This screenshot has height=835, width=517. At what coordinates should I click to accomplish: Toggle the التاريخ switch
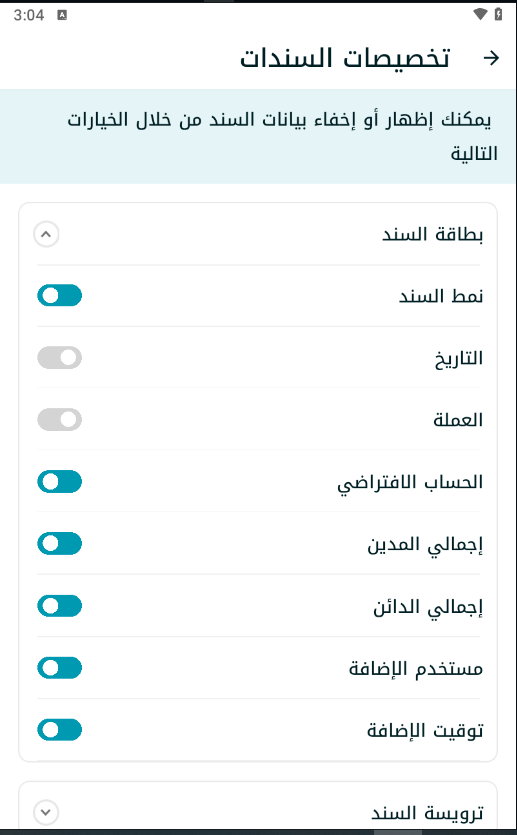pos(60,358)
